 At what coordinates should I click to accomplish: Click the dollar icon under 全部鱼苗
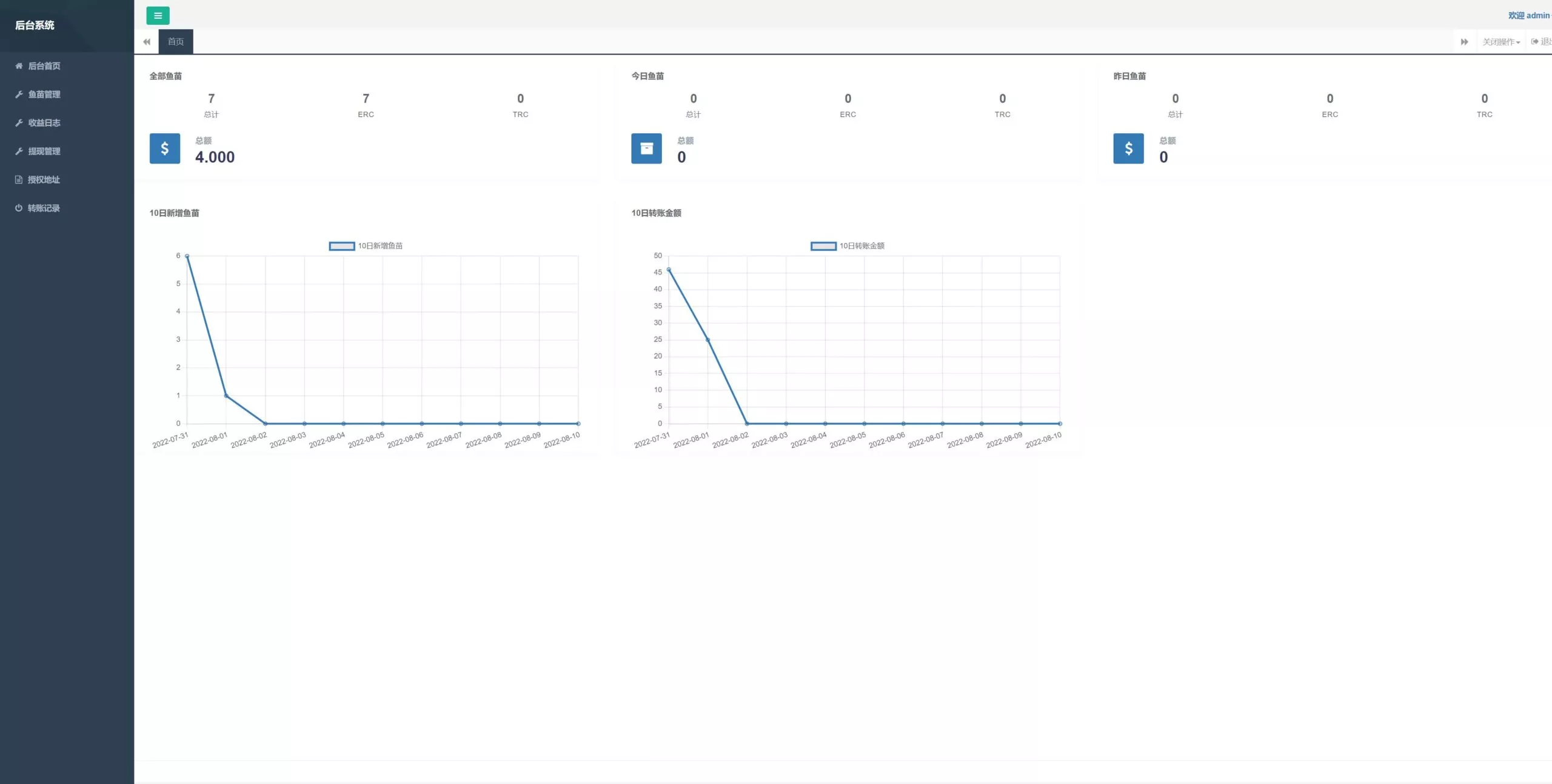coord(165,148)
